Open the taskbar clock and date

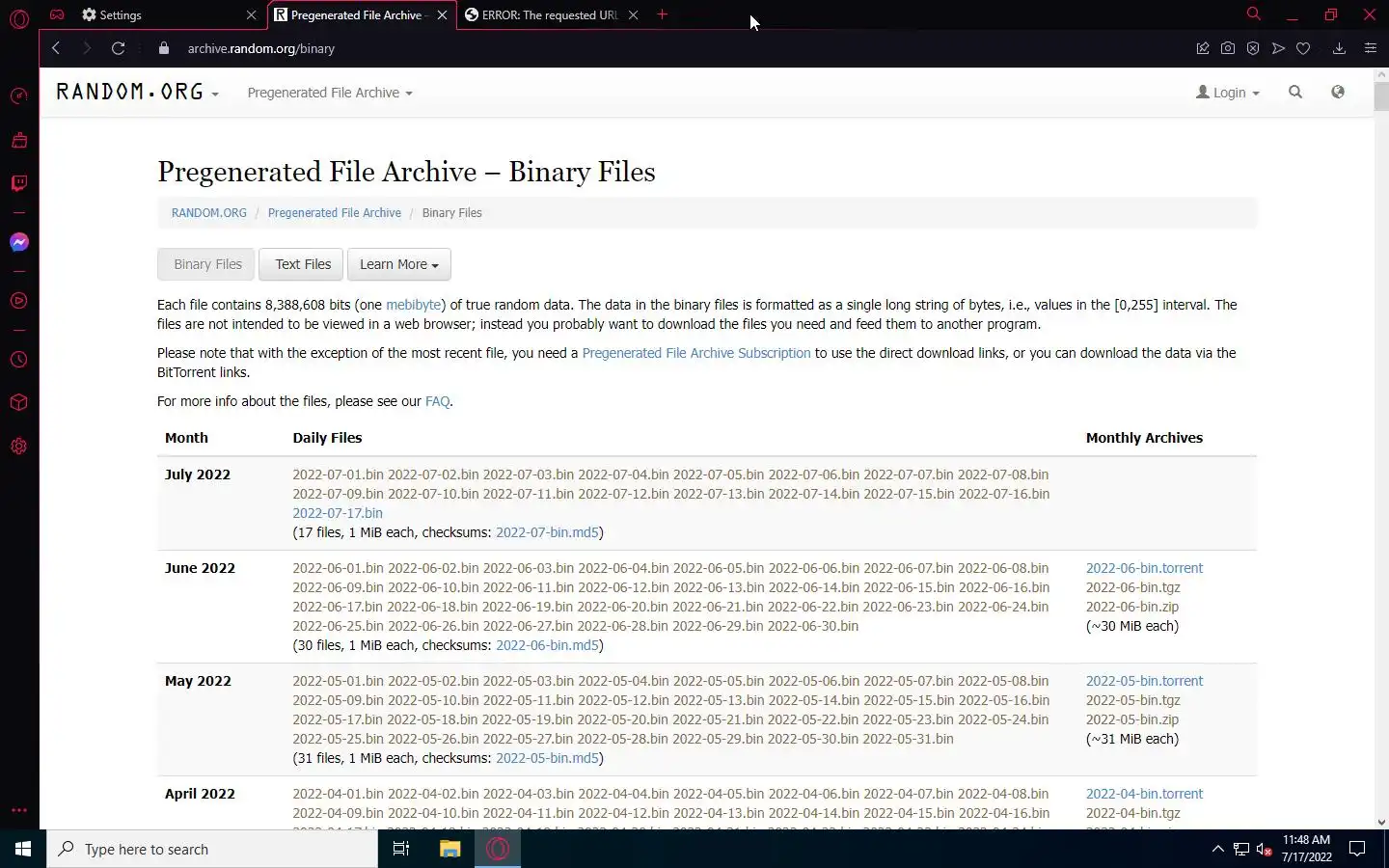(x=1306, y=849)
